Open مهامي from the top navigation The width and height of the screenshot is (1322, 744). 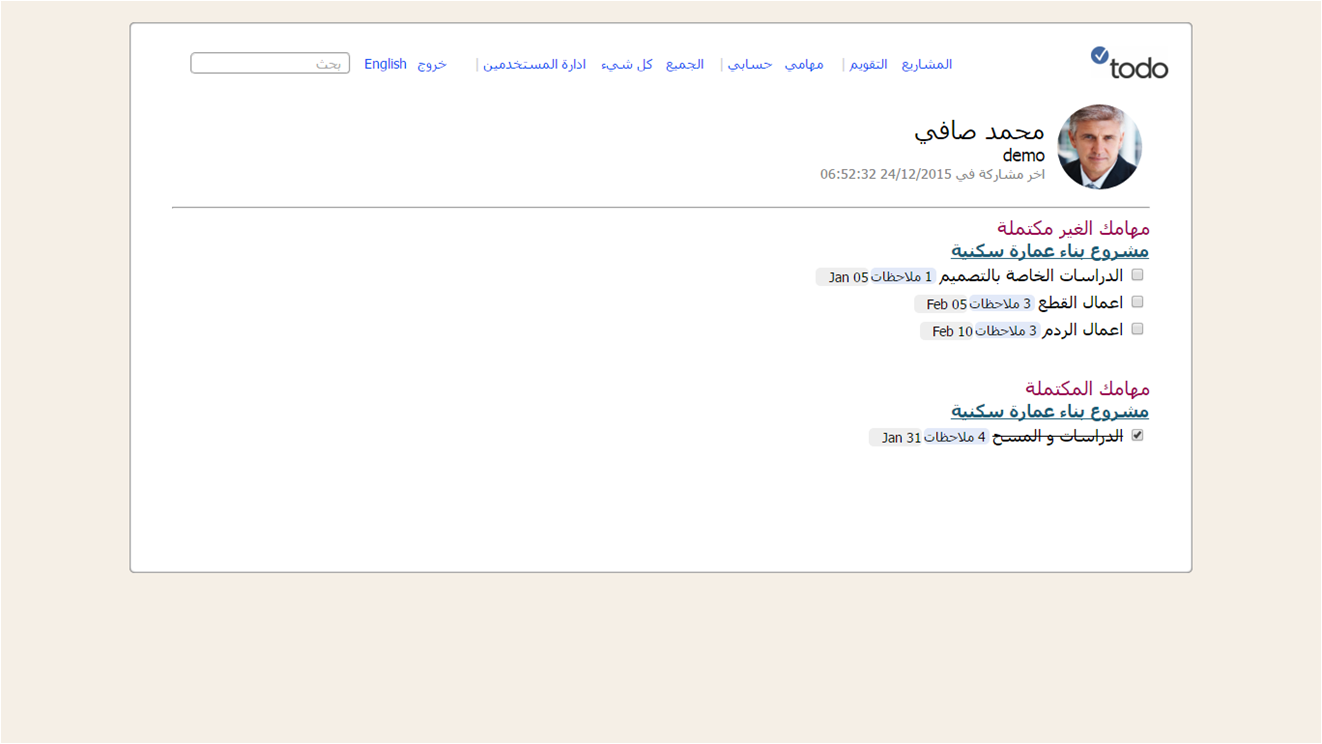click(x=804, y=64)
